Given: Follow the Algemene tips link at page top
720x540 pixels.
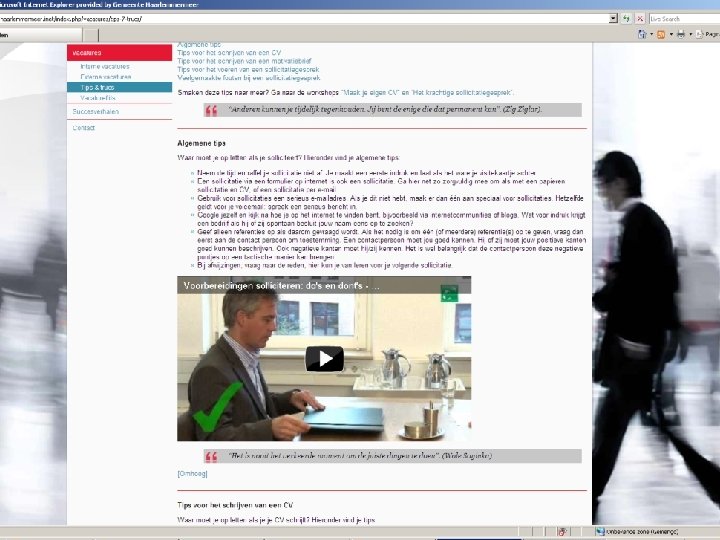Looking at the screenshot, I should [199, 45].
